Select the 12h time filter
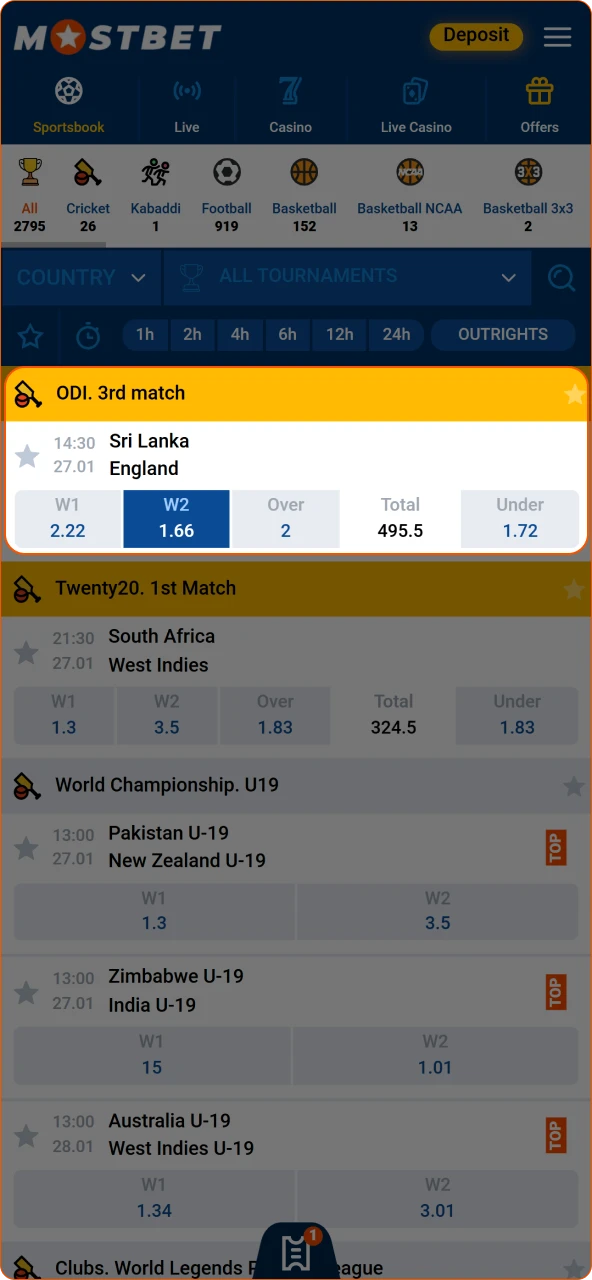The image size is (592, 1280). pos(339,335)
